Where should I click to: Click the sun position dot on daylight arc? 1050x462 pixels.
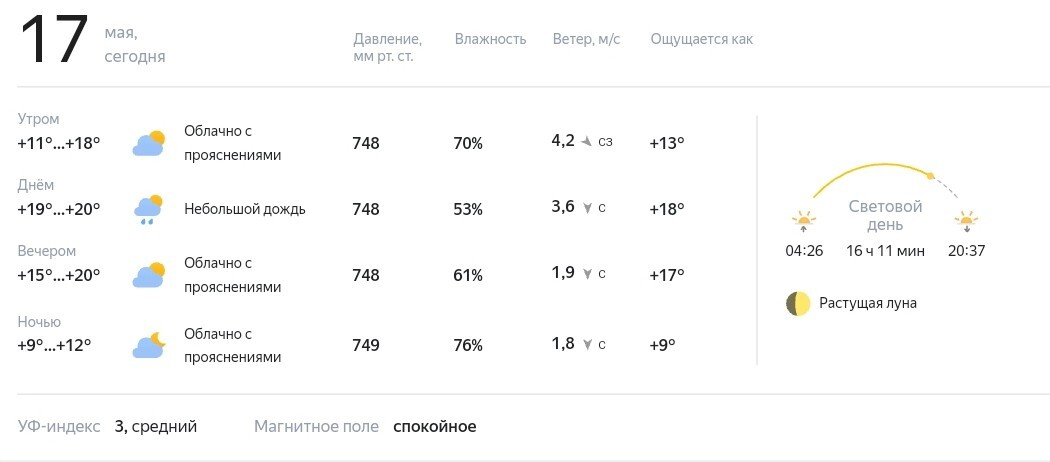[929, 176]
